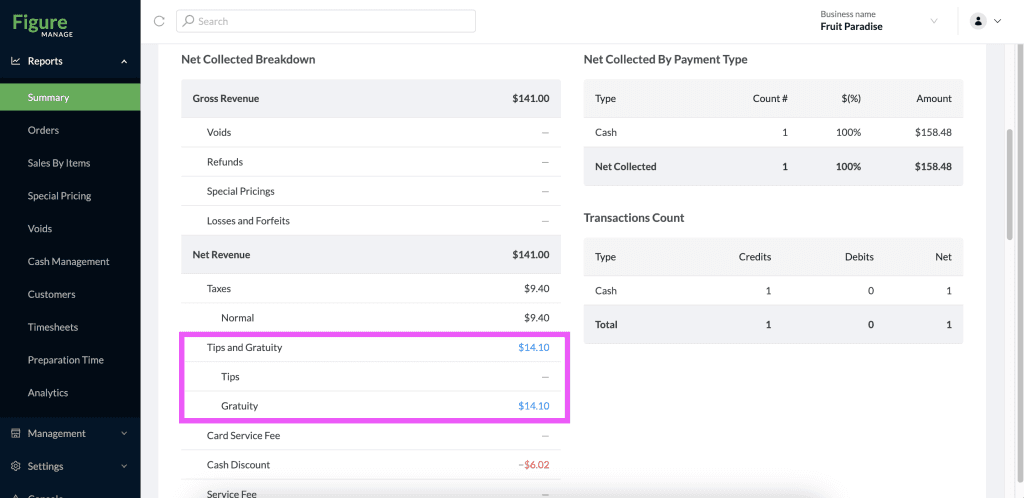Click the magnifier icon in search box
The image size is (1024, 498).
[x=188, y=21]
